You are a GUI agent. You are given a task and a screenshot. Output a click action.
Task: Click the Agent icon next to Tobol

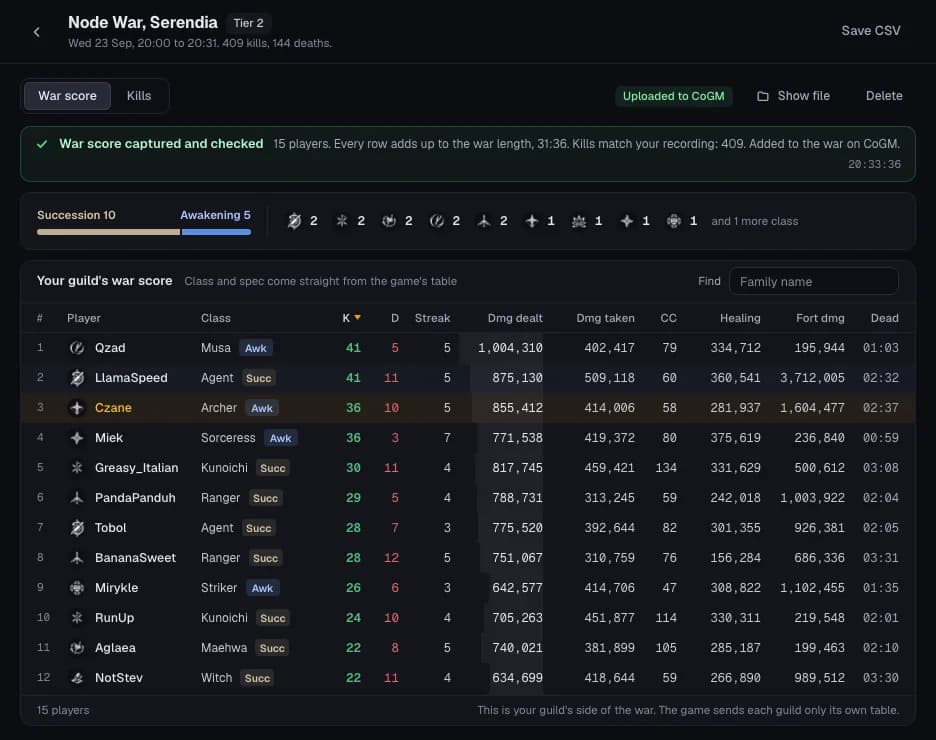coord(77,528)
